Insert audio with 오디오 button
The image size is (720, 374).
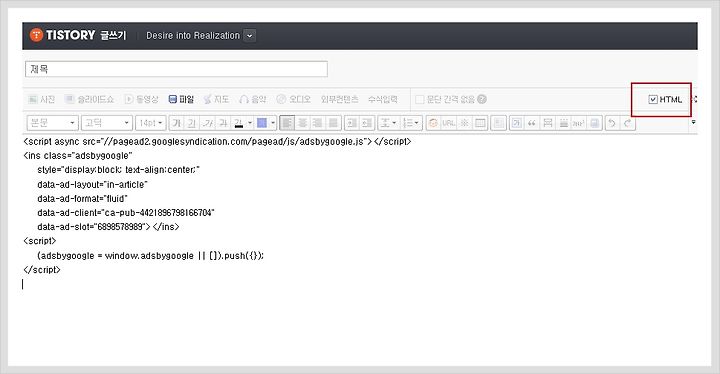click(294, 99)
